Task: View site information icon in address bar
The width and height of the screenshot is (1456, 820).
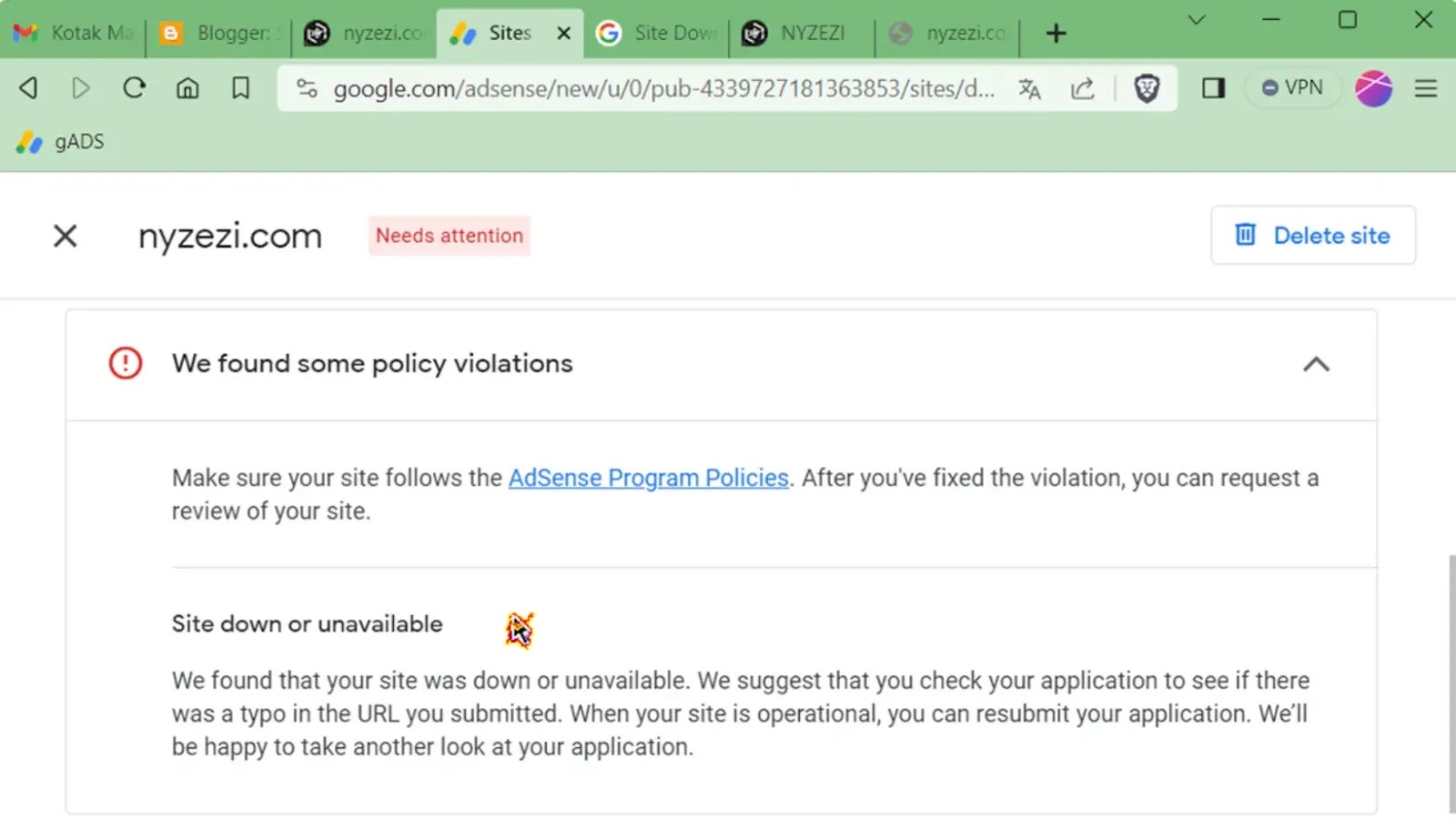Action: pyautogui.click(x=308, y=88)
